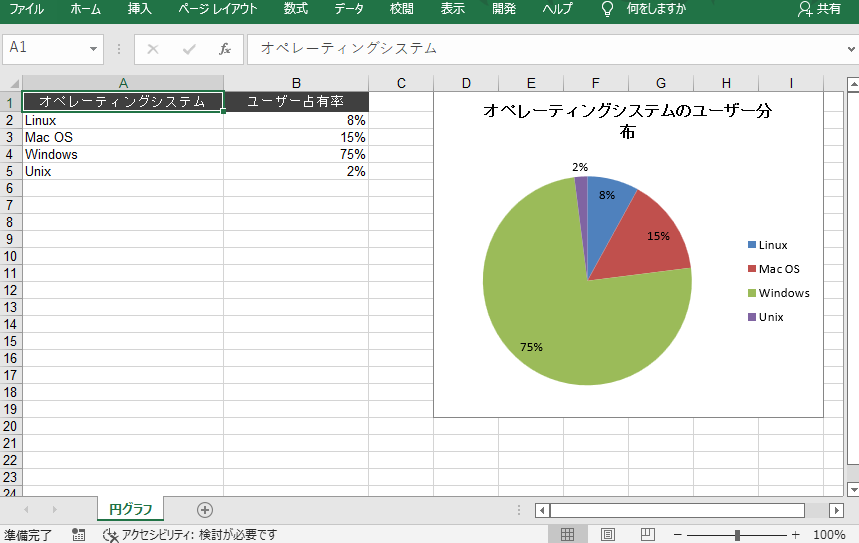Expand the Name Box dropdown arrow

tap(94, 49)
